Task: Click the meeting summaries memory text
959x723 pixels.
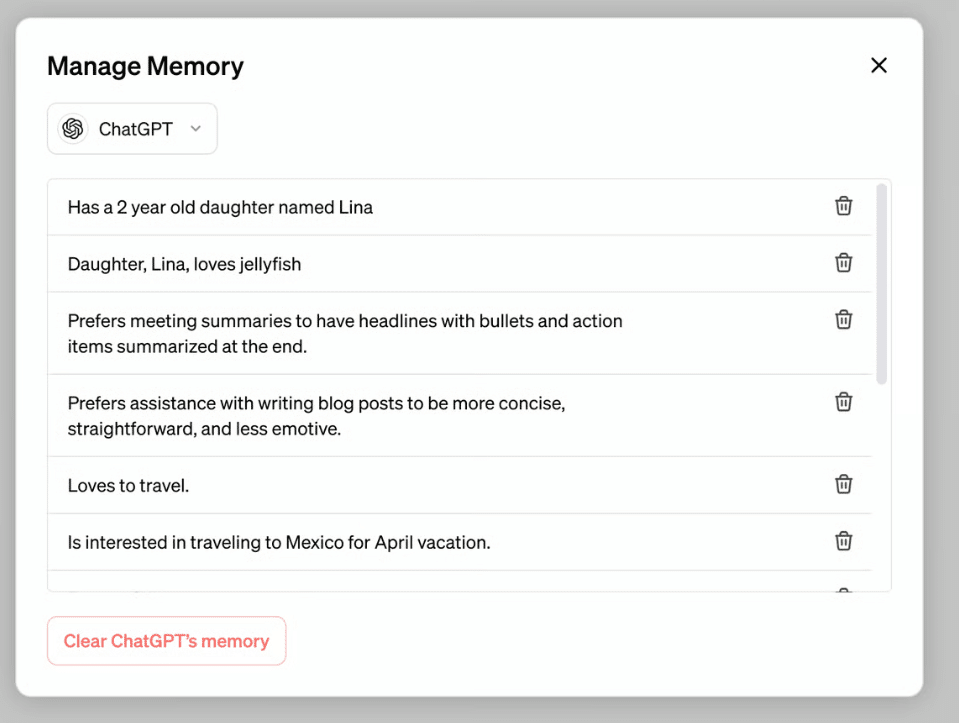Action: [345, 334]
